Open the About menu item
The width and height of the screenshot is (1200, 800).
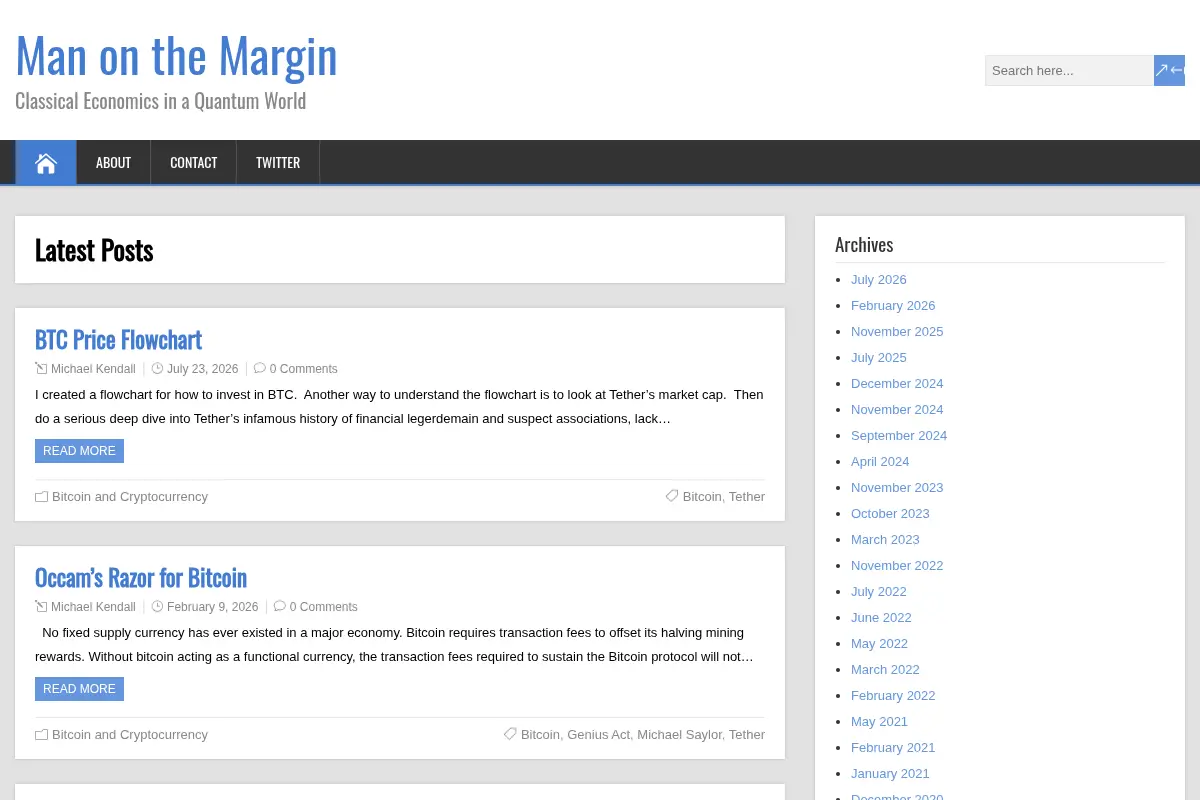click(113, 163)
